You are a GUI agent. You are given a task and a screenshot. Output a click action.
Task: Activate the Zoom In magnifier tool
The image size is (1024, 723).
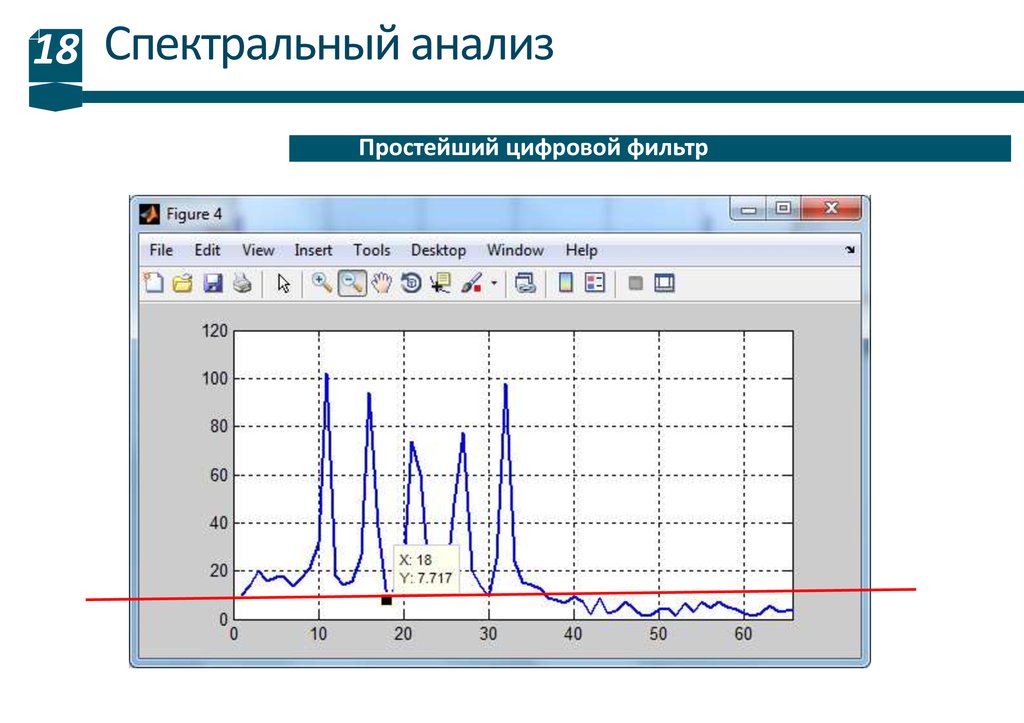pos(322,283)
